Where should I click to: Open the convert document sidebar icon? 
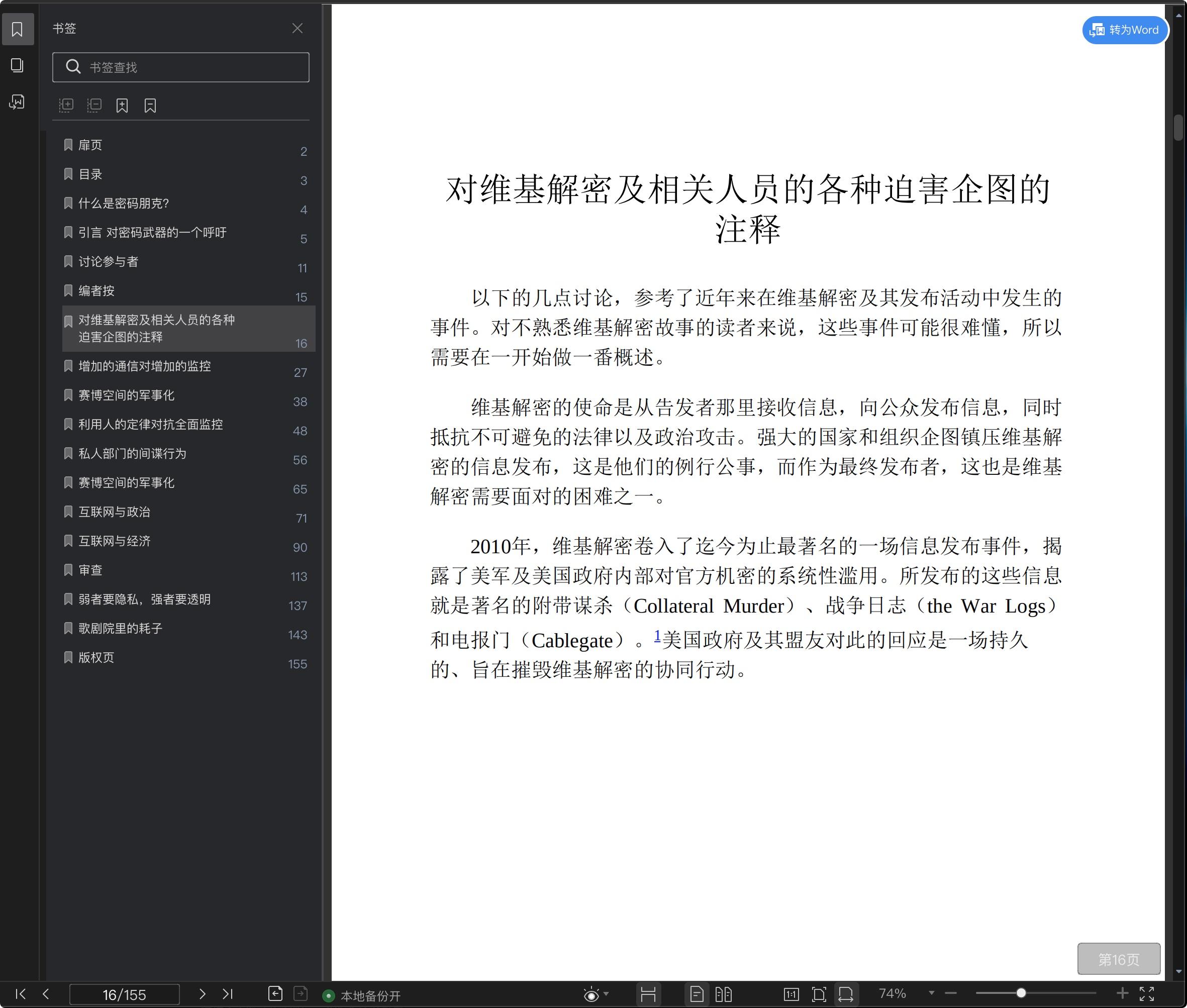[17, 102]
